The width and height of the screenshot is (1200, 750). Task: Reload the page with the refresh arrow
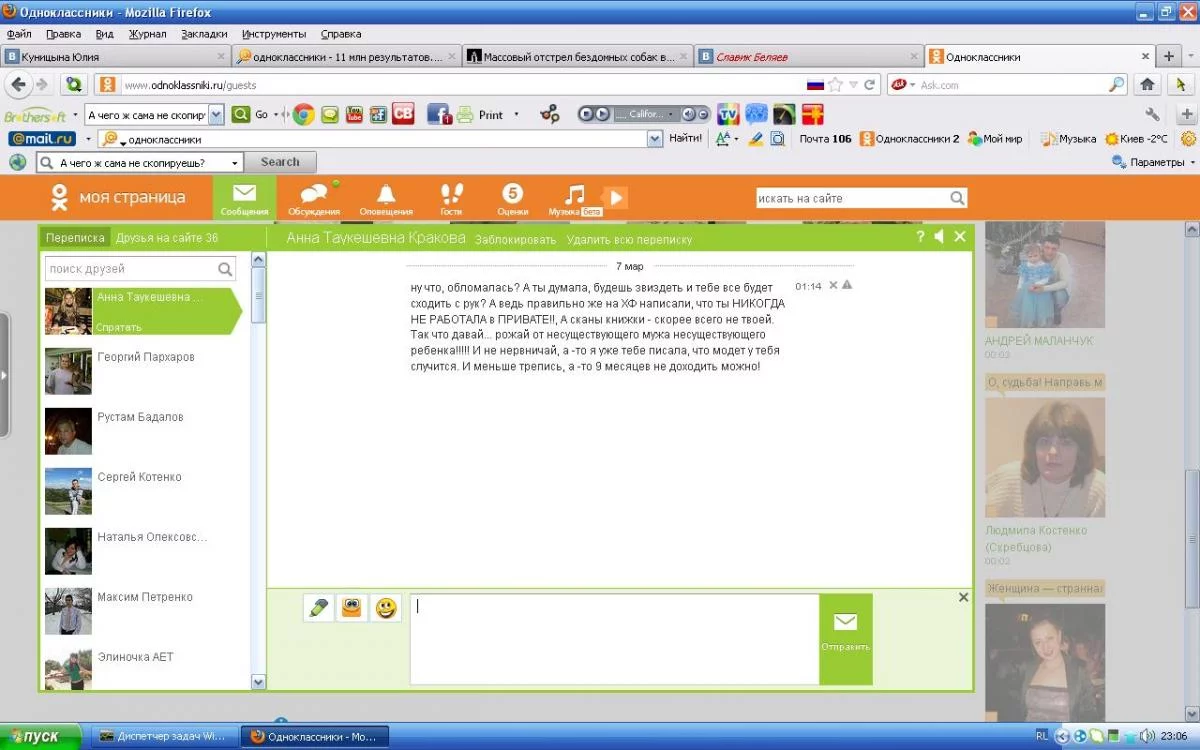coord(870,85)
